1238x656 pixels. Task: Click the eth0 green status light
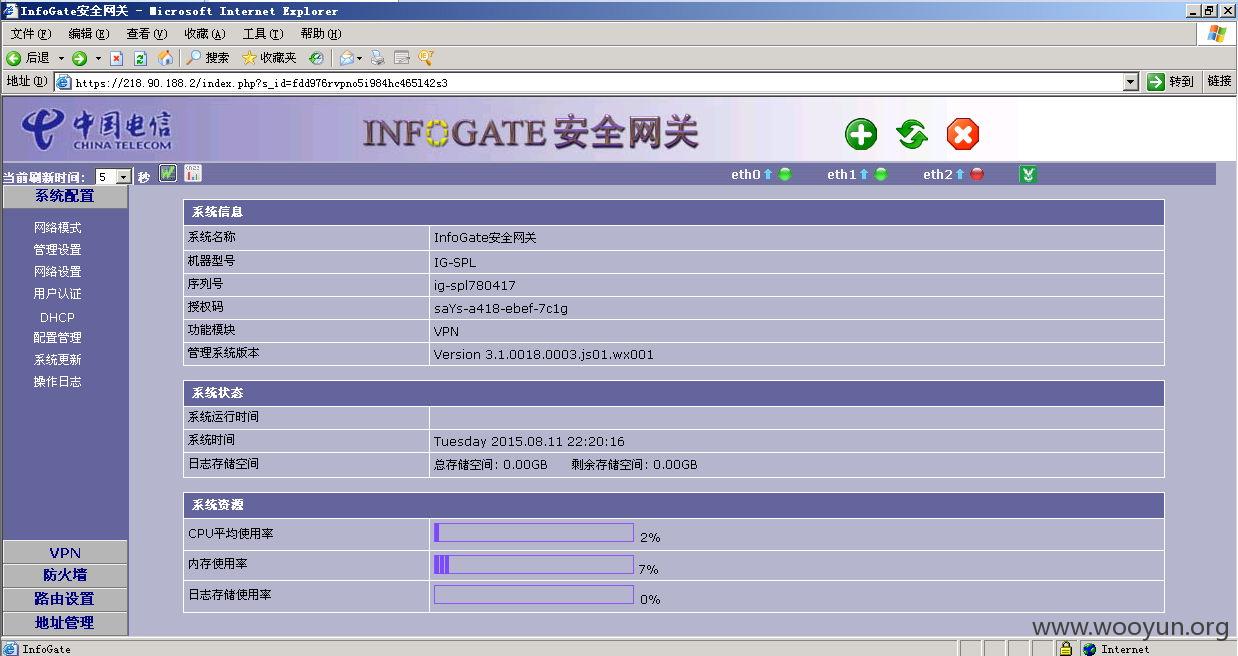[785, 174]
